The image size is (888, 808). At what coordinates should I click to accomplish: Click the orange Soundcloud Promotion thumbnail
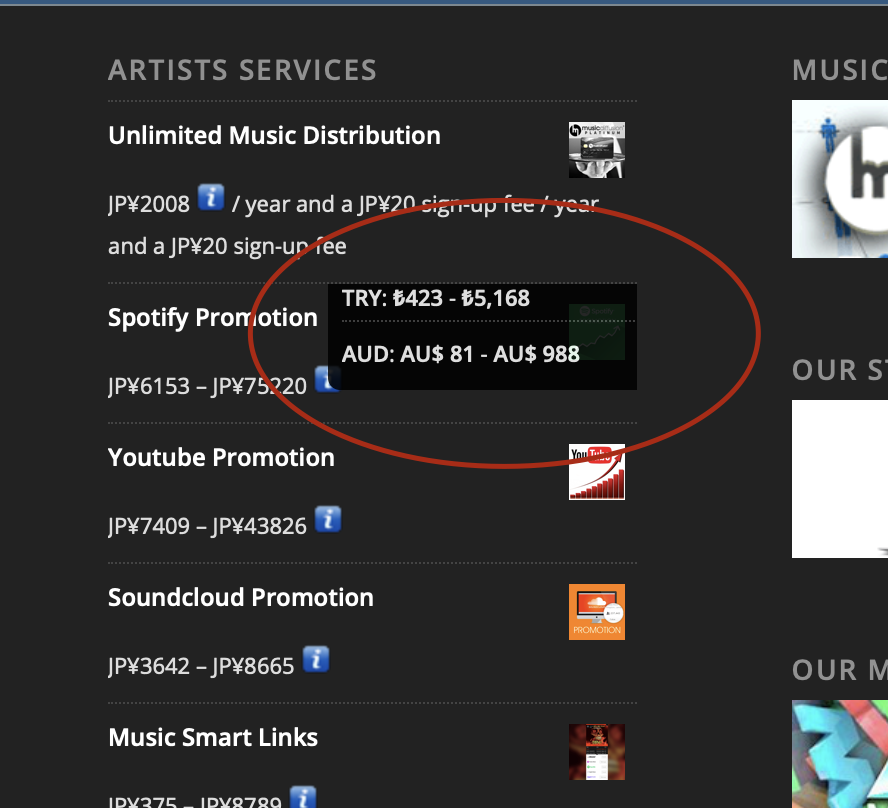[x=596, y=612]
